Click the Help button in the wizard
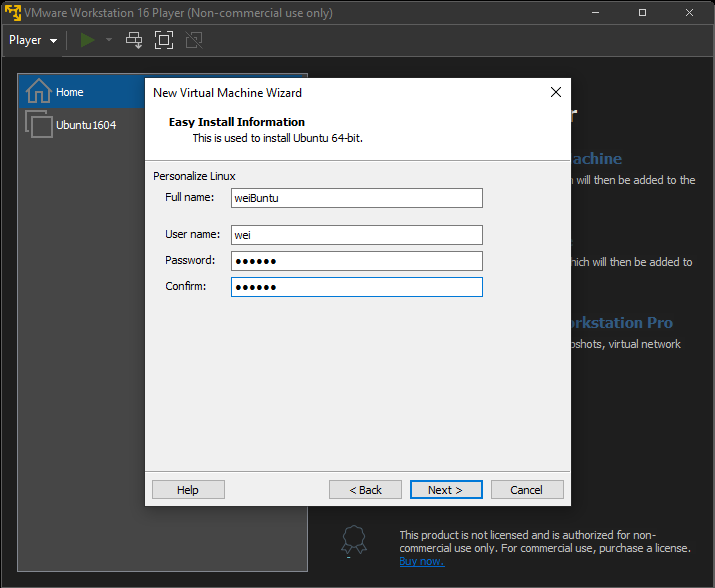The width and height of the screenshot is (715, 588). tap(188, 489)
